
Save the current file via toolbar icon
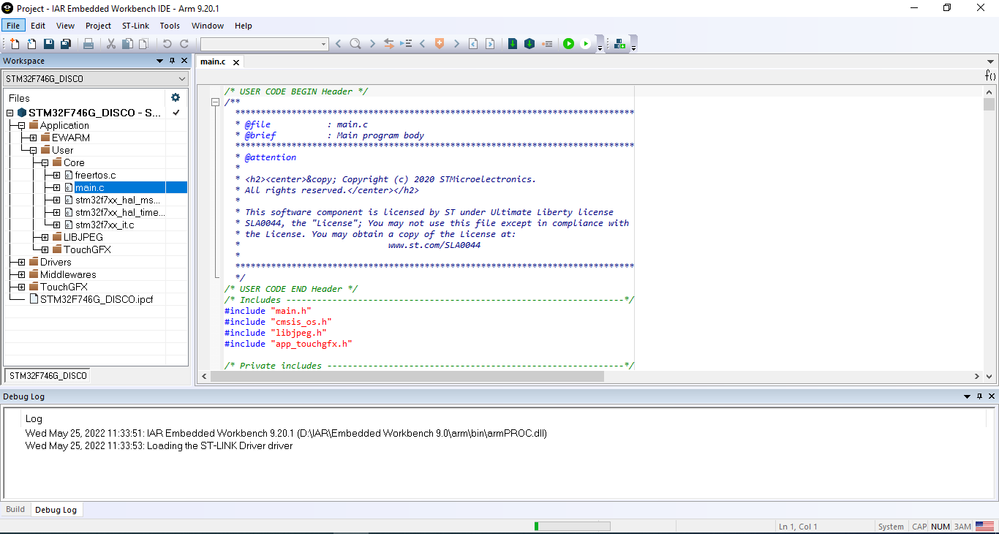click(48, 43)
